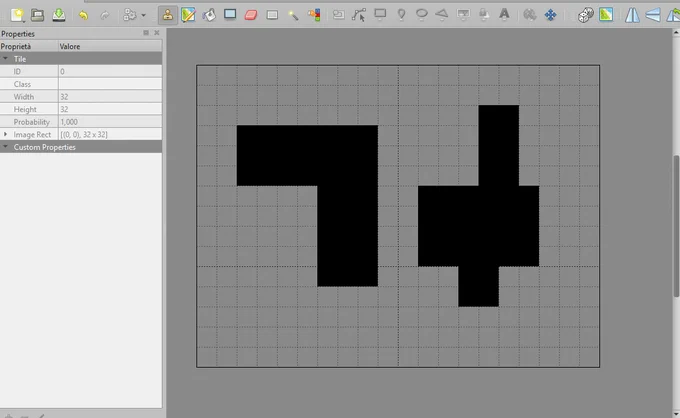Toggle Random mode dice button
Viewport: 680px width, 418px height.
[x=585, y=15]
